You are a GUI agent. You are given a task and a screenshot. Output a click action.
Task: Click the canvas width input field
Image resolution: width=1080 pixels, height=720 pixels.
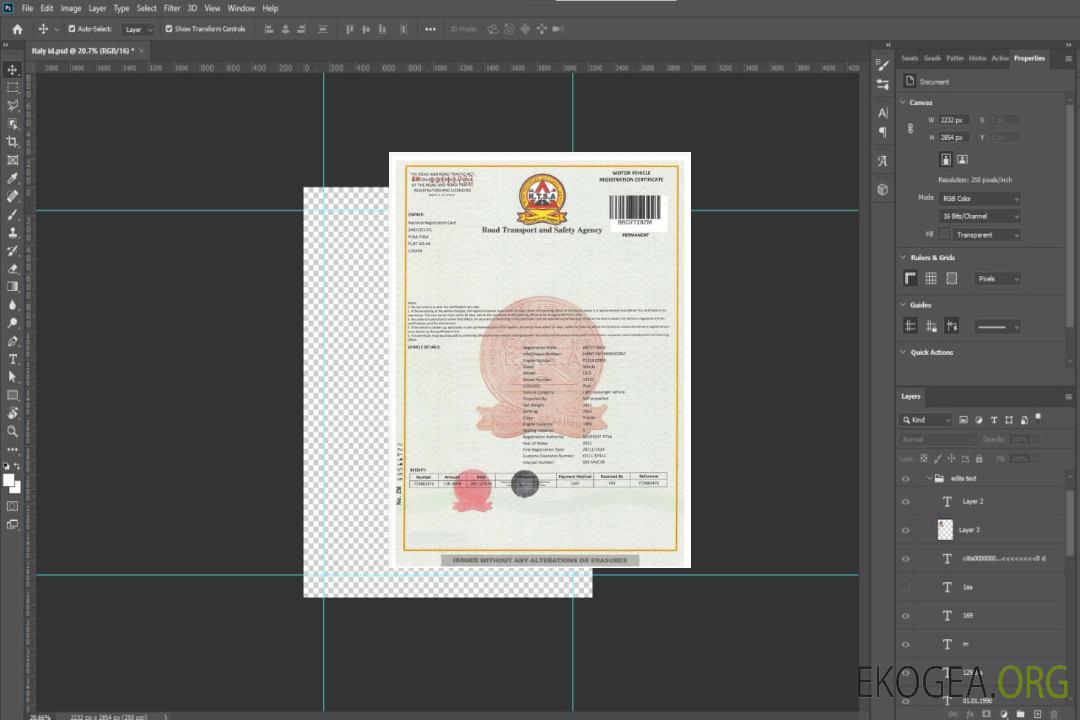pos(955,120)
